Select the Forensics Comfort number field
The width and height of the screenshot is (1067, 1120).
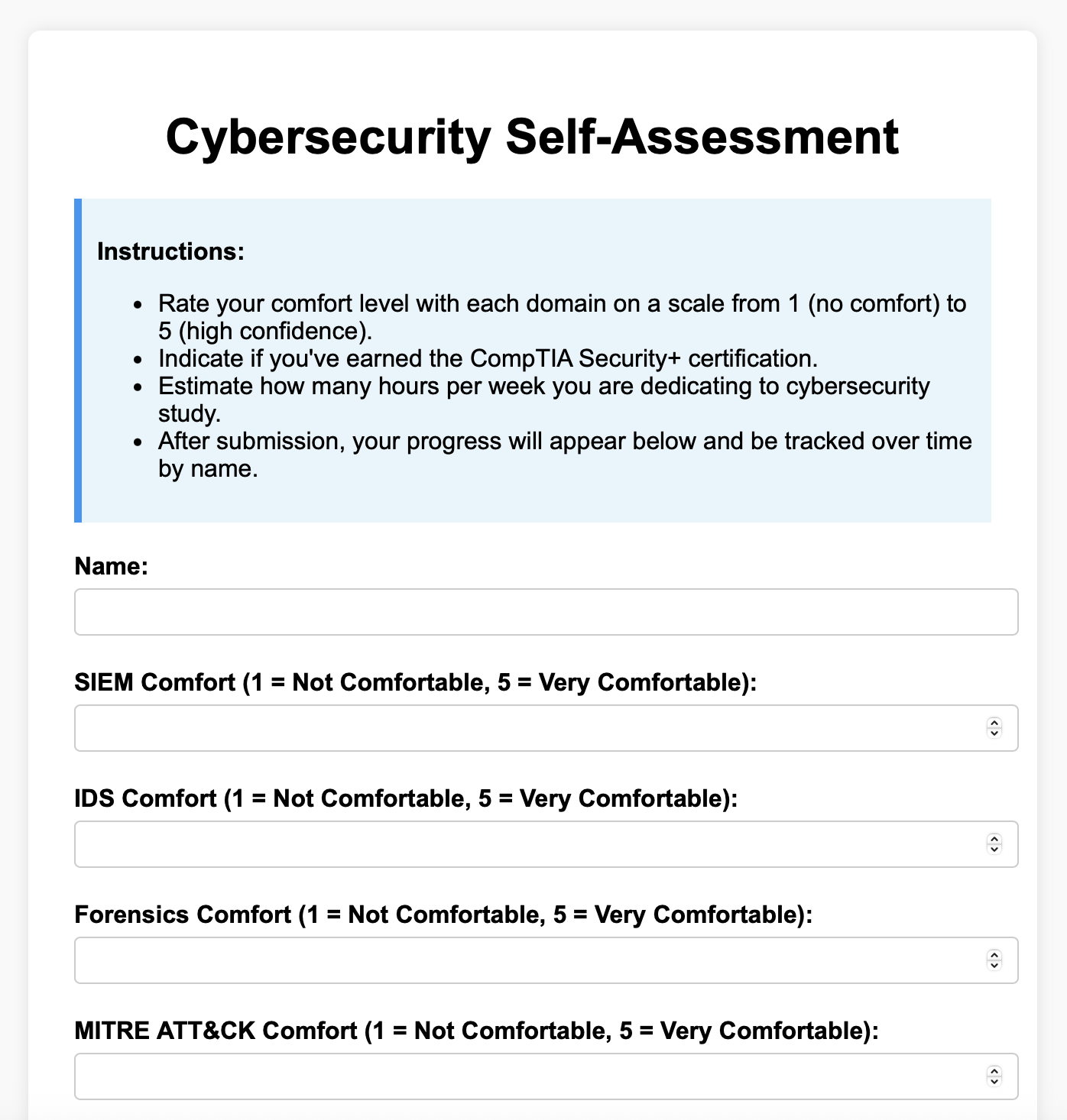[527, 960]
